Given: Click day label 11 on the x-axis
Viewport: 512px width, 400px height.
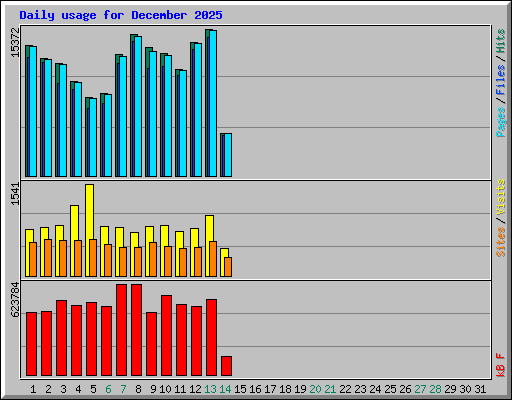Looking at the screenshot, I should (x=180, y=389).
